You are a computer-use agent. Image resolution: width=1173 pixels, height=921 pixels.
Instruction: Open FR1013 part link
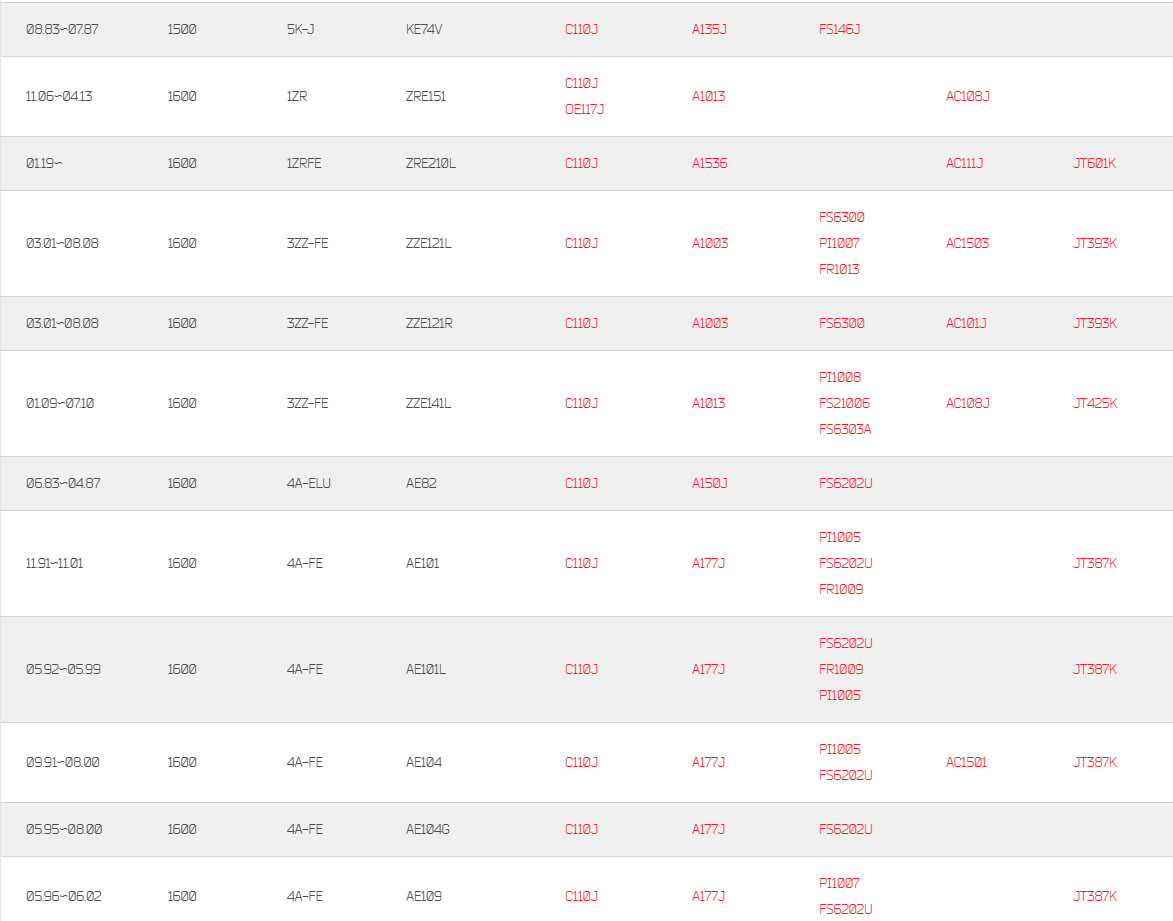point(839,269)
